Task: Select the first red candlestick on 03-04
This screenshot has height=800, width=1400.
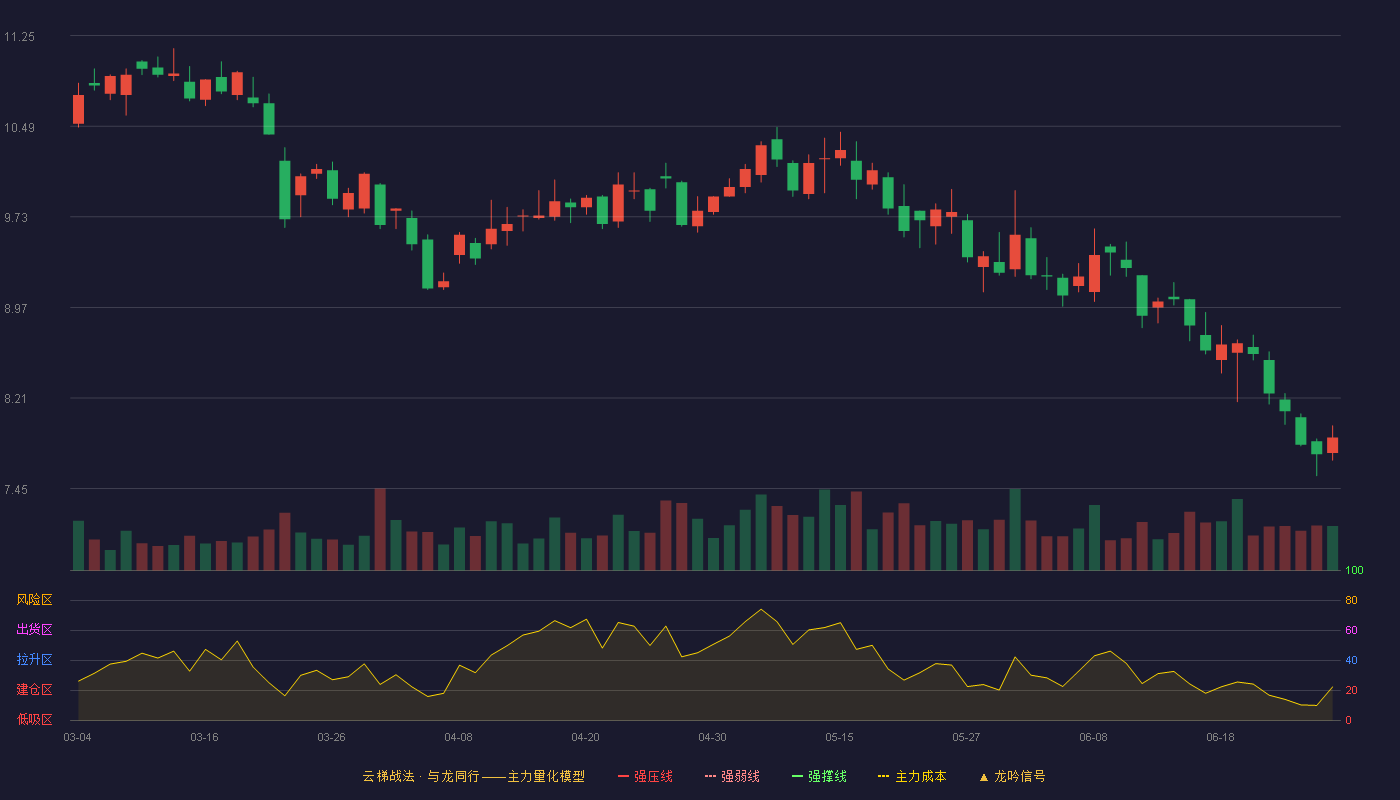Action: pos(78,109)
